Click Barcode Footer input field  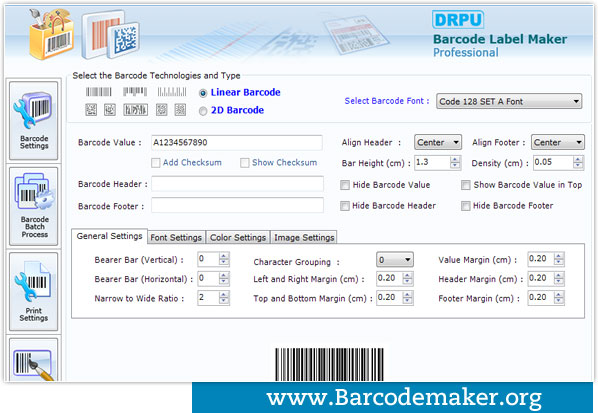tap(238, 205)
